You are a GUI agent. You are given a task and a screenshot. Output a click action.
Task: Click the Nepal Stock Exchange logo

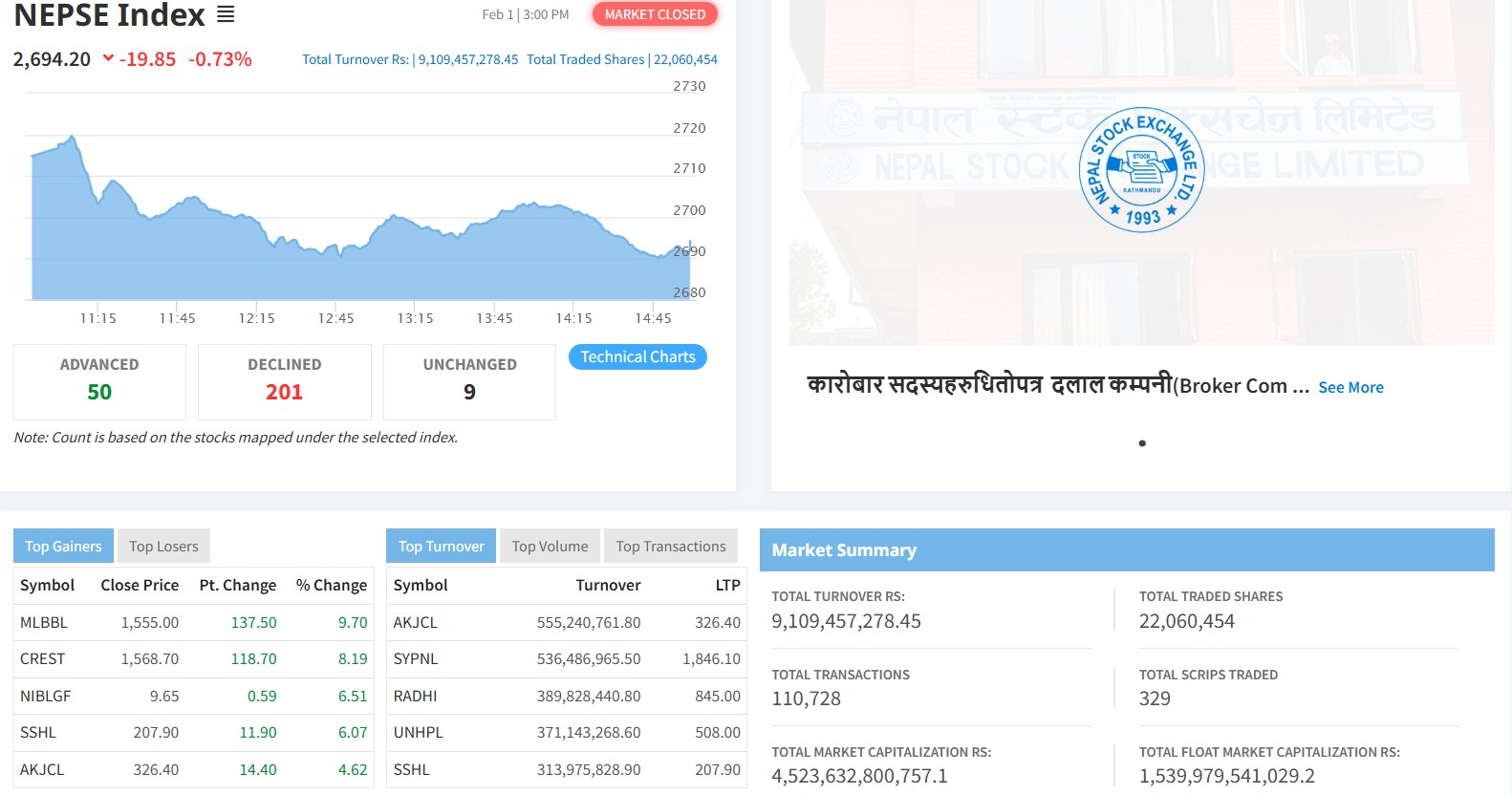tap(1141, 170)
